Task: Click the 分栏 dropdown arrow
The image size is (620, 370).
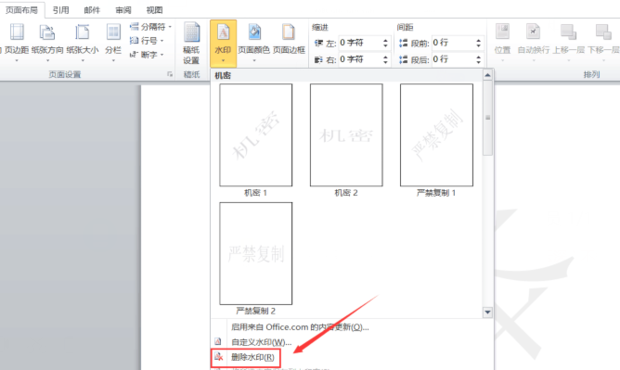Action: point(113,60)
